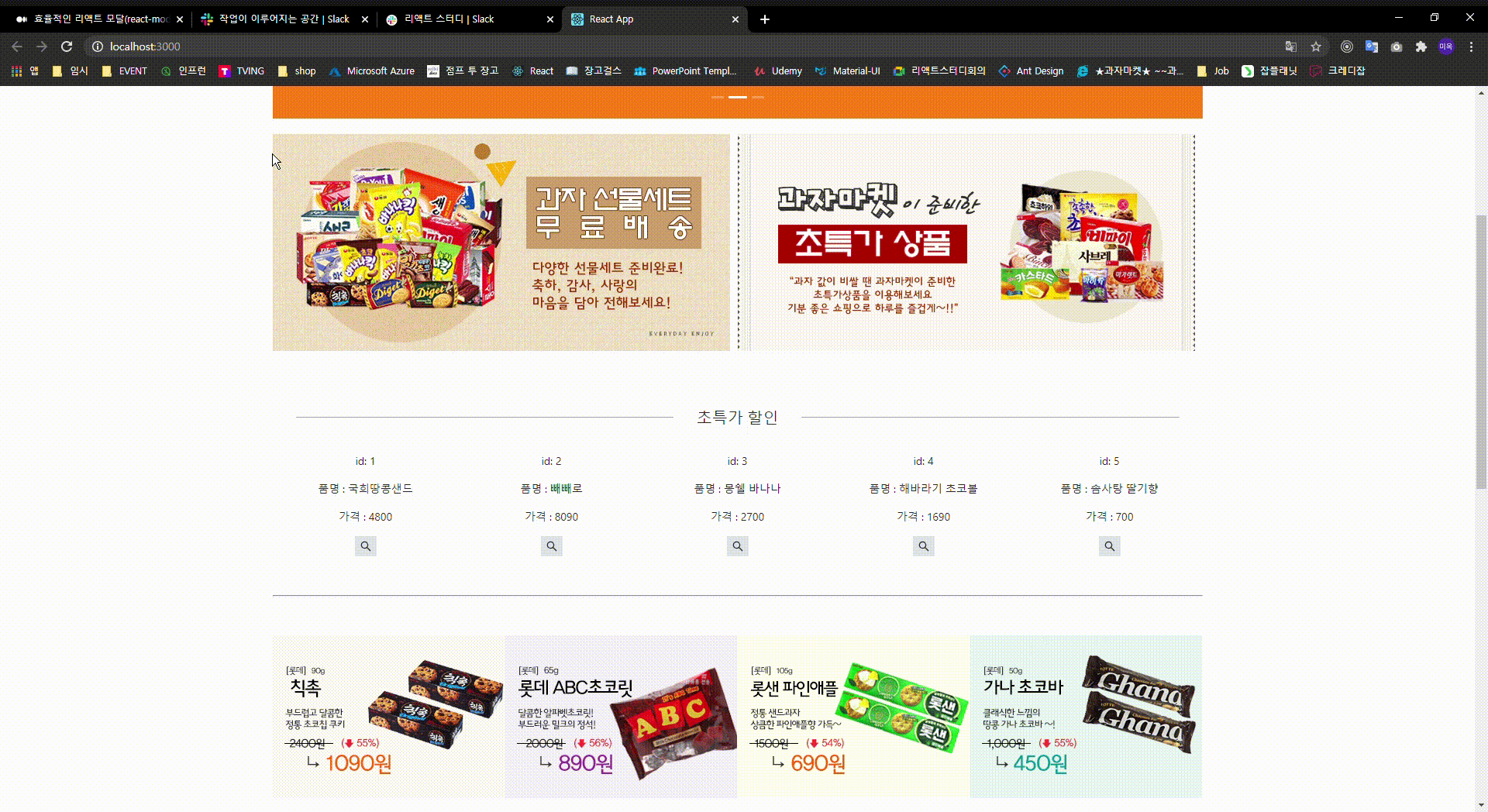The height and width of the screenshot is (812, 1488).
Task: Open search icon for 몽쉘 바나나
Action: tap(737, 546)
